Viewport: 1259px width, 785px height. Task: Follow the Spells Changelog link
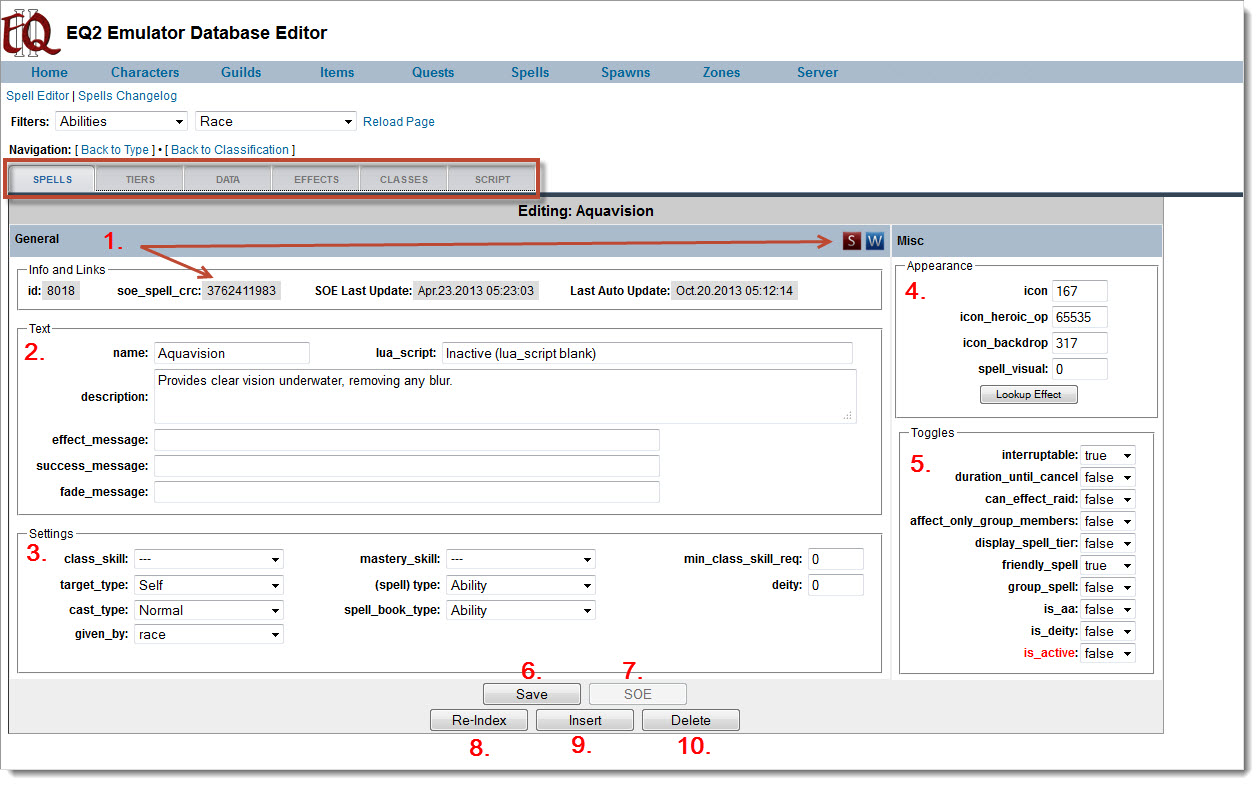pyautogui.click(x=127, y=96)
